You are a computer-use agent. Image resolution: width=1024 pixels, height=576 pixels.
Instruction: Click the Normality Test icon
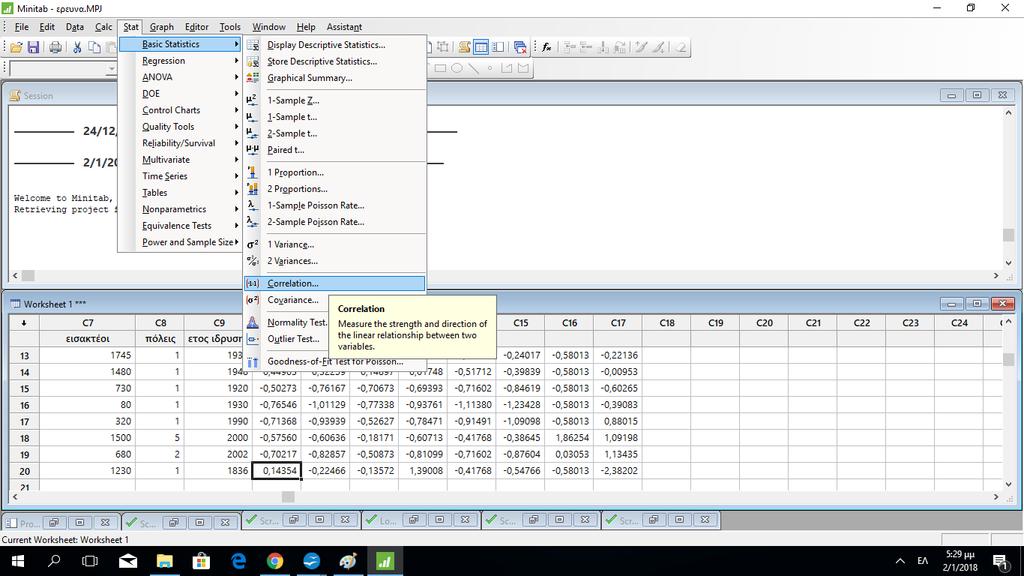(x=253, y=322)
